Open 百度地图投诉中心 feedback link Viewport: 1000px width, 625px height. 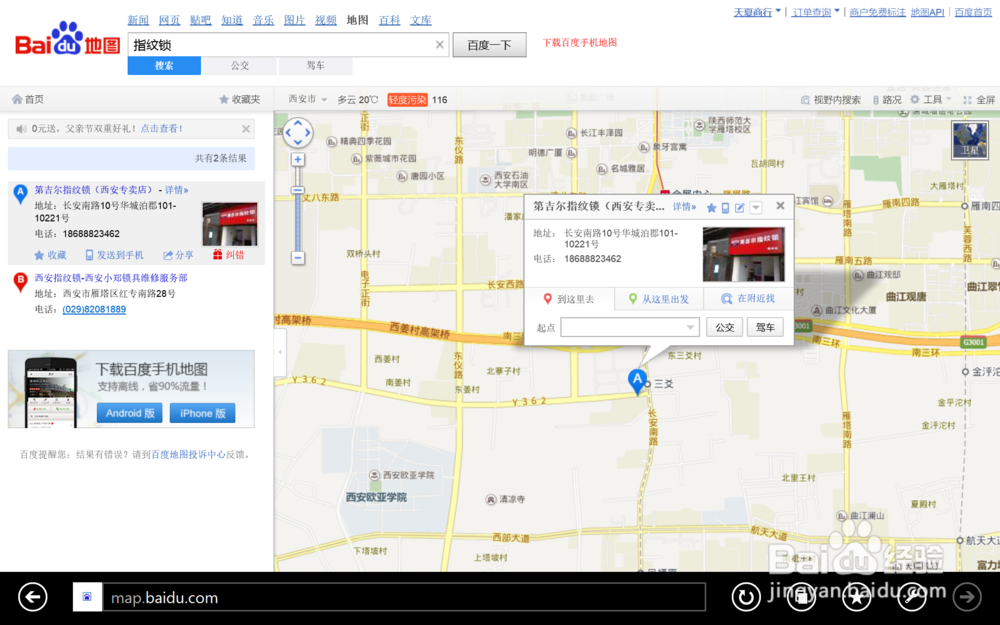[x=188, y=455]
